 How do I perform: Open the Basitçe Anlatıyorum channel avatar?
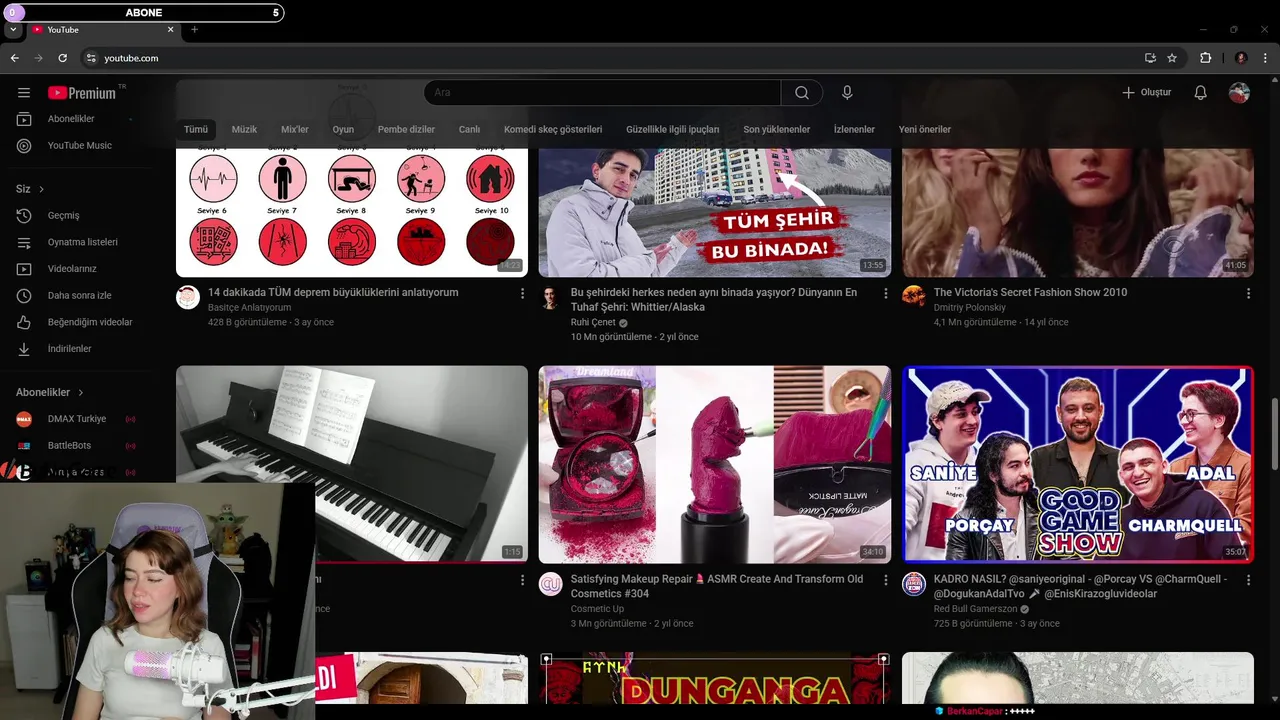188,297
